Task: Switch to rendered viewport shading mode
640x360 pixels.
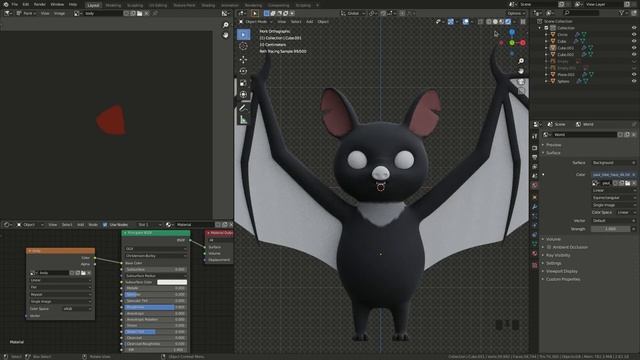Action: (x=508, y=22)
